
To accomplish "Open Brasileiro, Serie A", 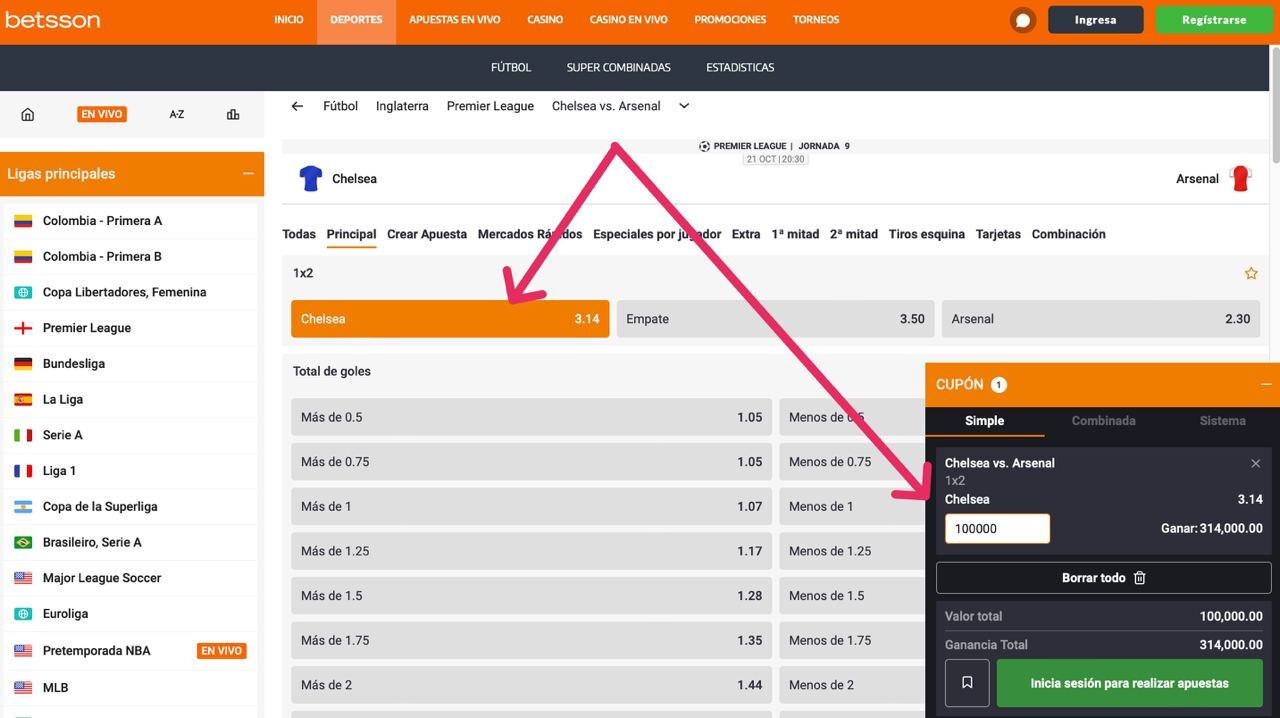I will pos(130,542).
